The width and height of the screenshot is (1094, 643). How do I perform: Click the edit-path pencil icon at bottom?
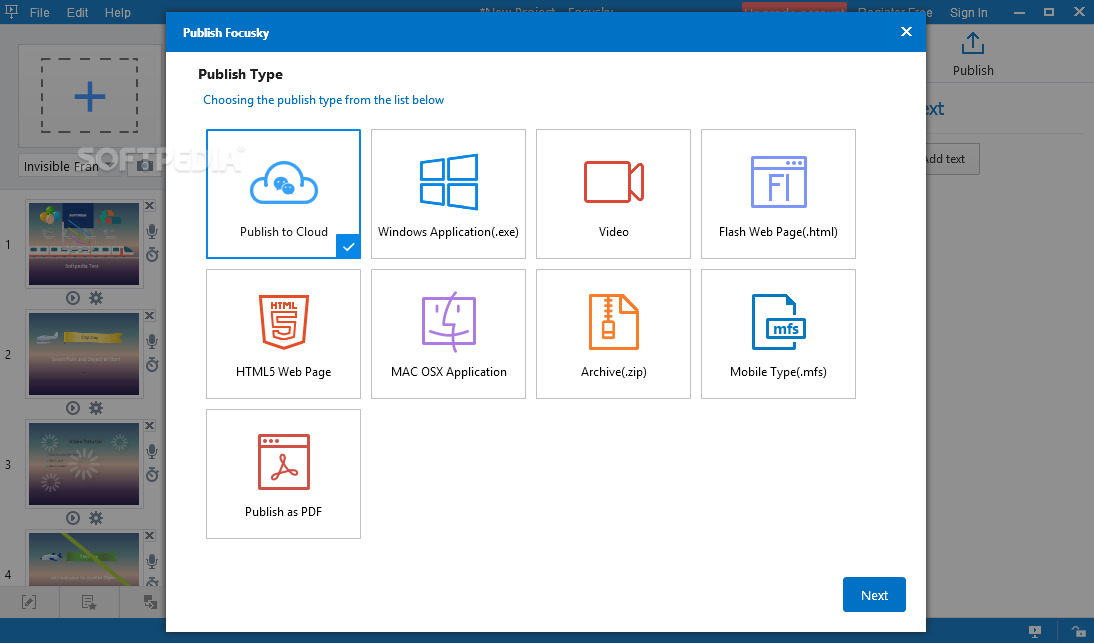(x=29, y=602)
